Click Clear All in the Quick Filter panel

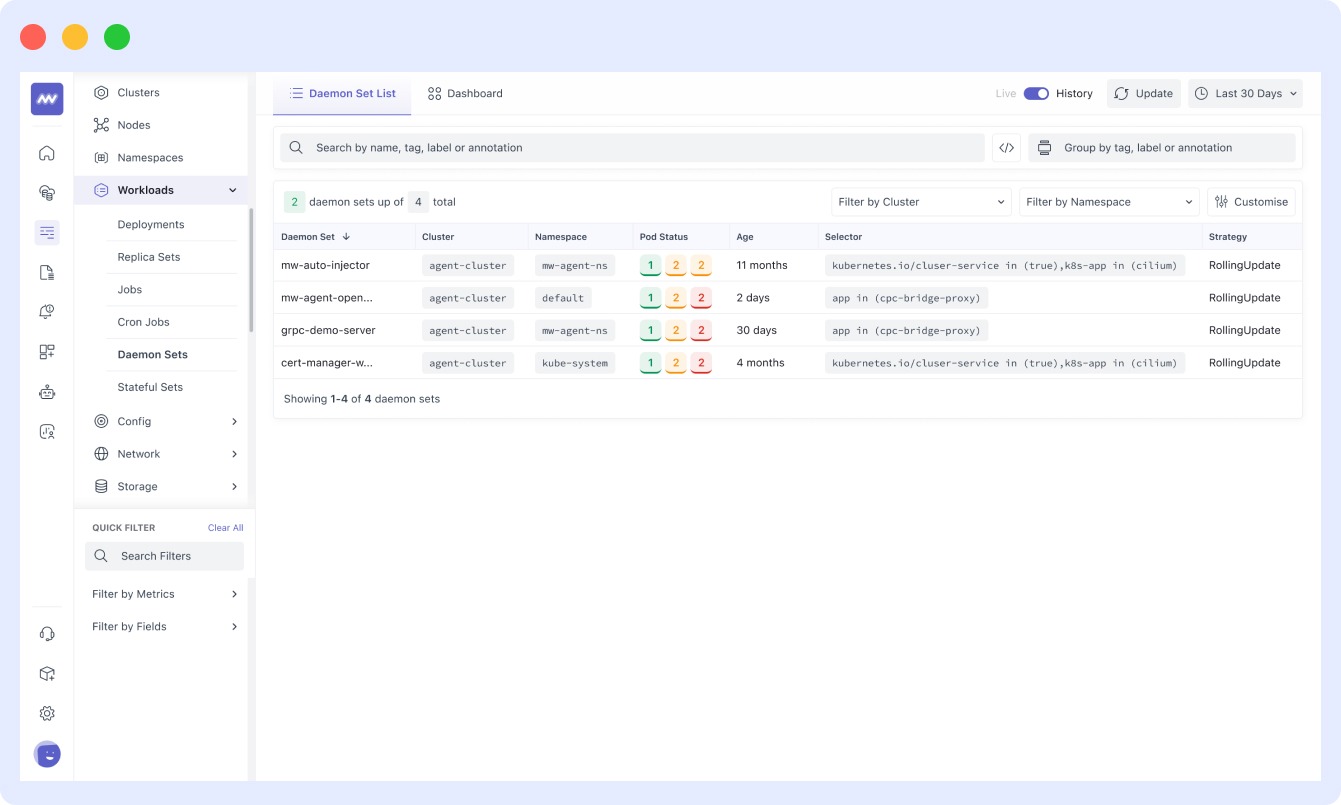225,527
